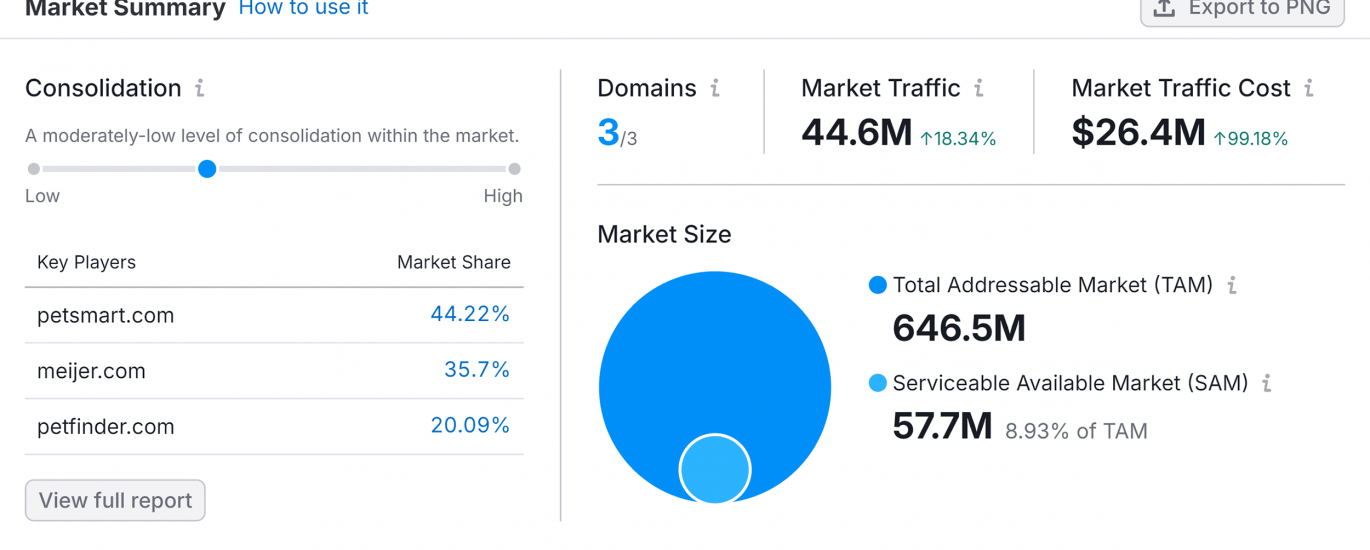Click the TAM legend color dot
The height and width of the screenshot is (550, 1370).
click(878, 286)
